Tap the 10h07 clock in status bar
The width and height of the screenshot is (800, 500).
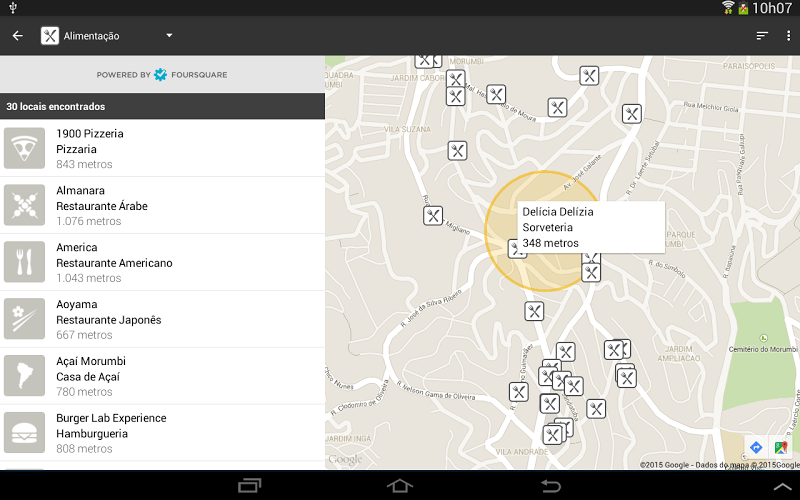(x=772, y=8)
